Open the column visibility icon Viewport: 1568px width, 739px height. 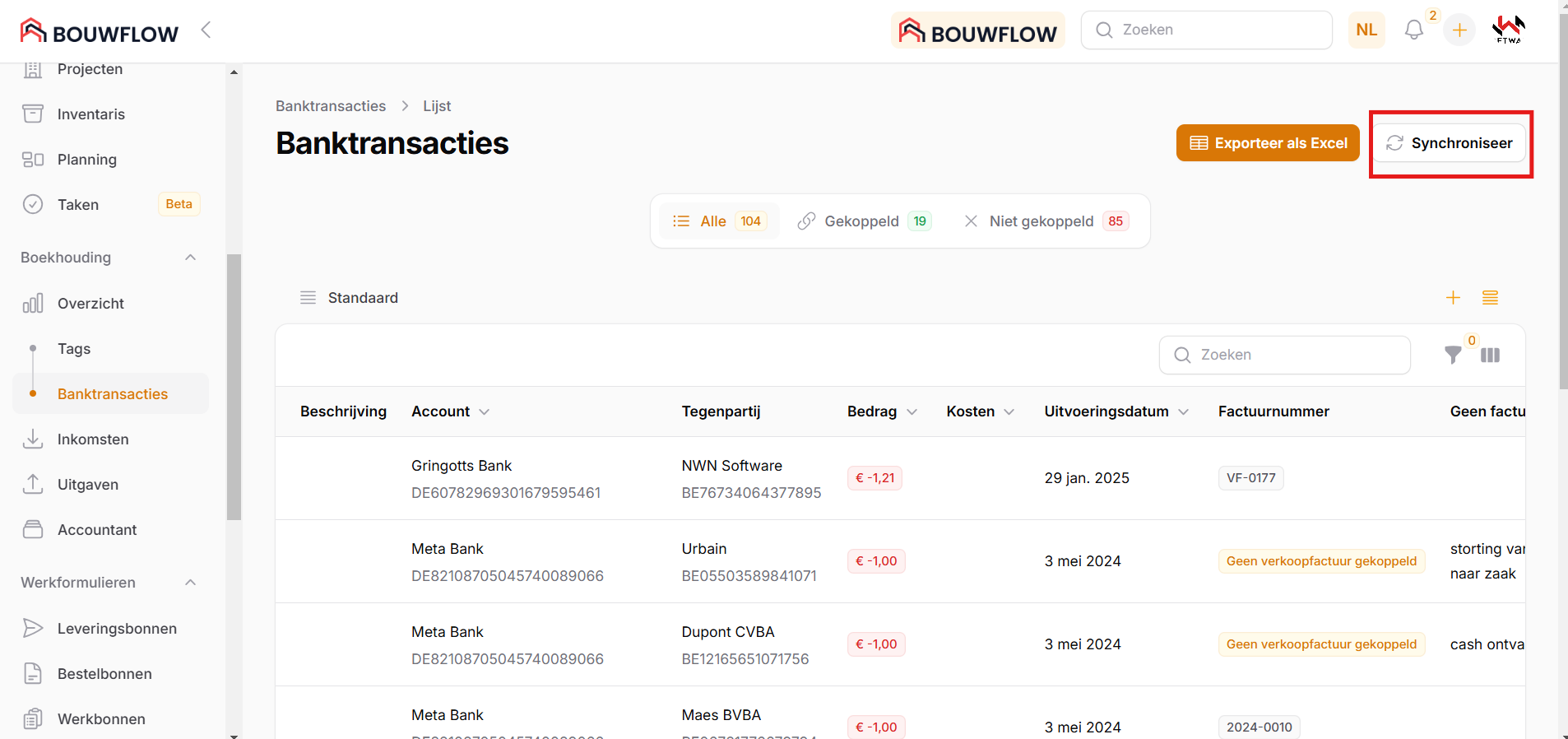tap(1490, 355)
